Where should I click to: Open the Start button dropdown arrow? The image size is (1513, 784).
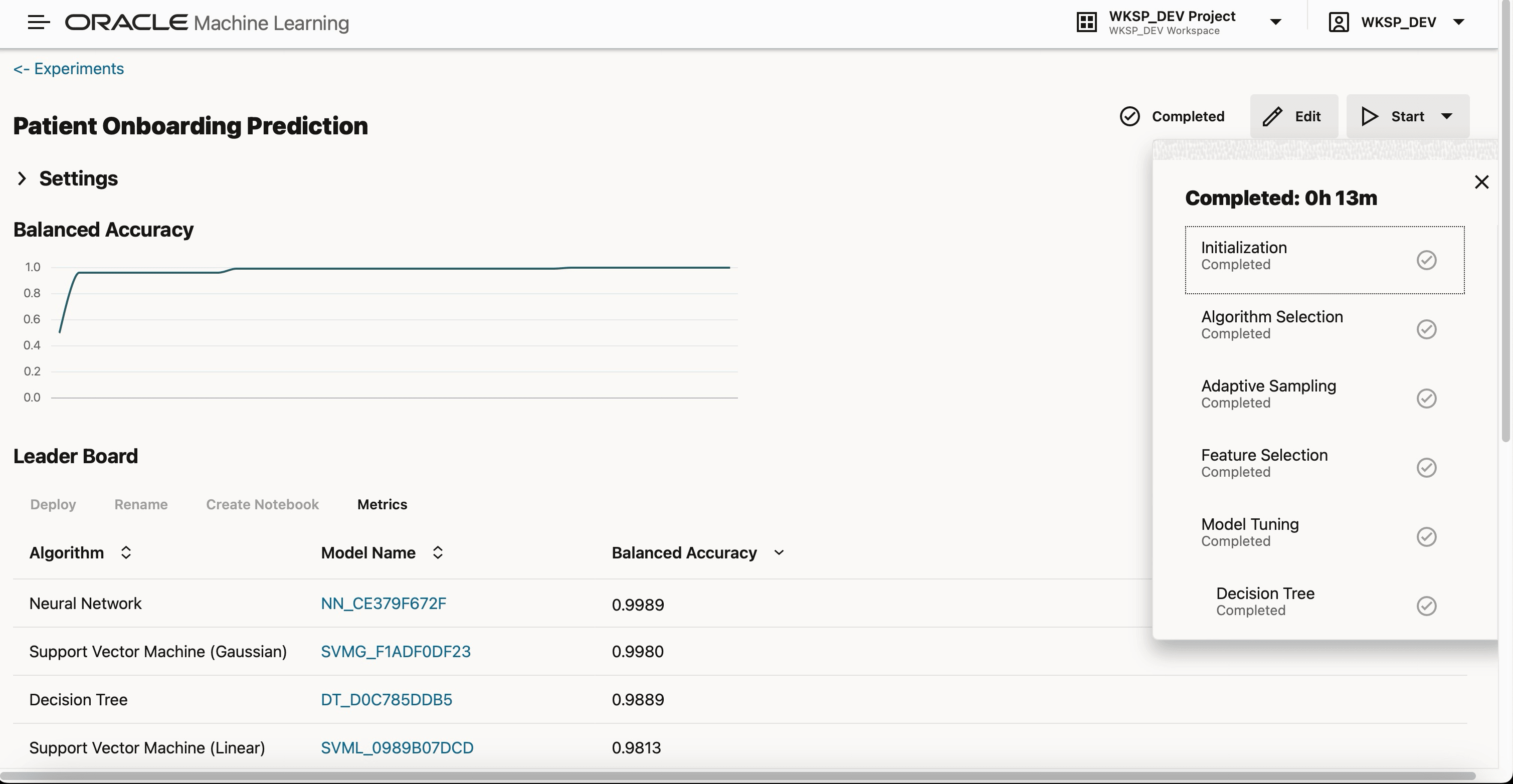coord(1447,116)
